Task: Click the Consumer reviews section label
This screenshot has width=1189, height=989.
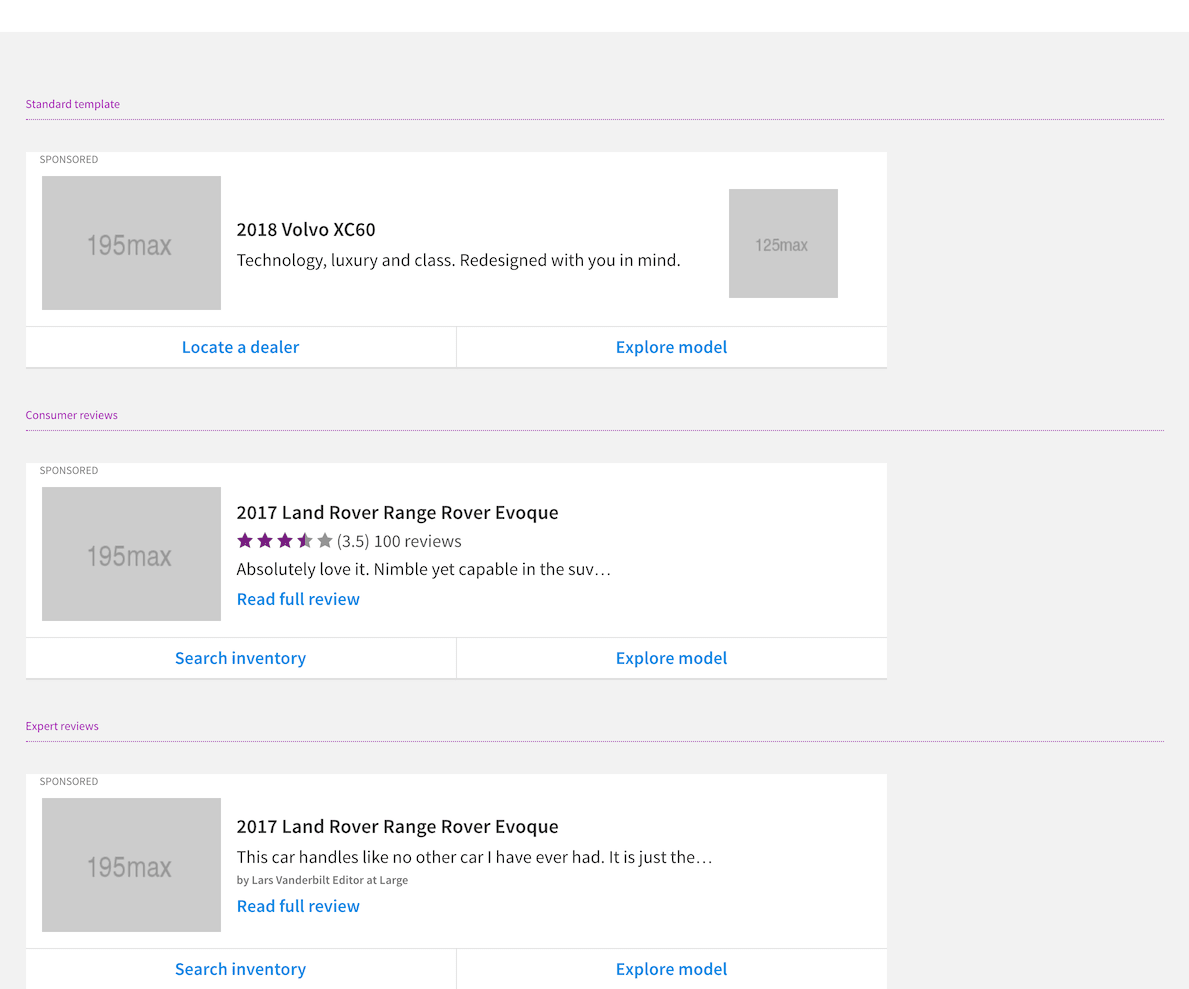Action: [71, 415]
